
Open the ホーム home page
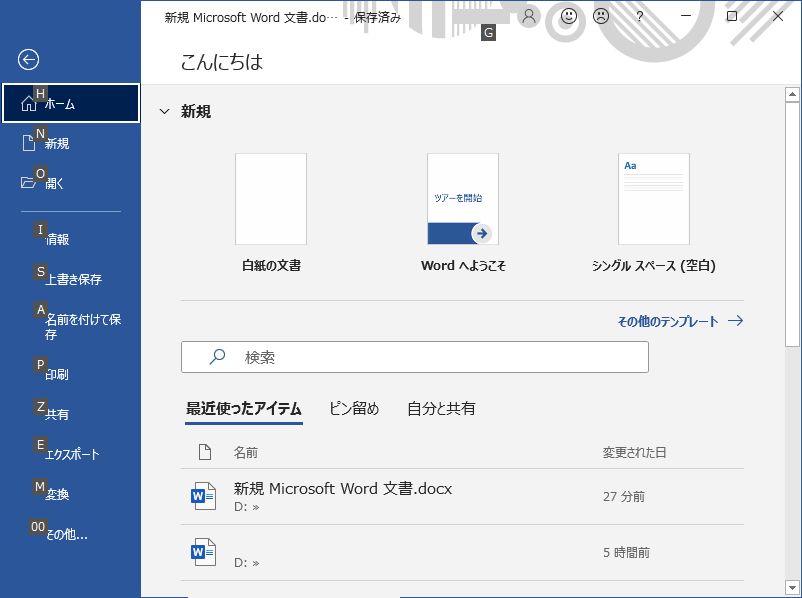pos(71,103)
